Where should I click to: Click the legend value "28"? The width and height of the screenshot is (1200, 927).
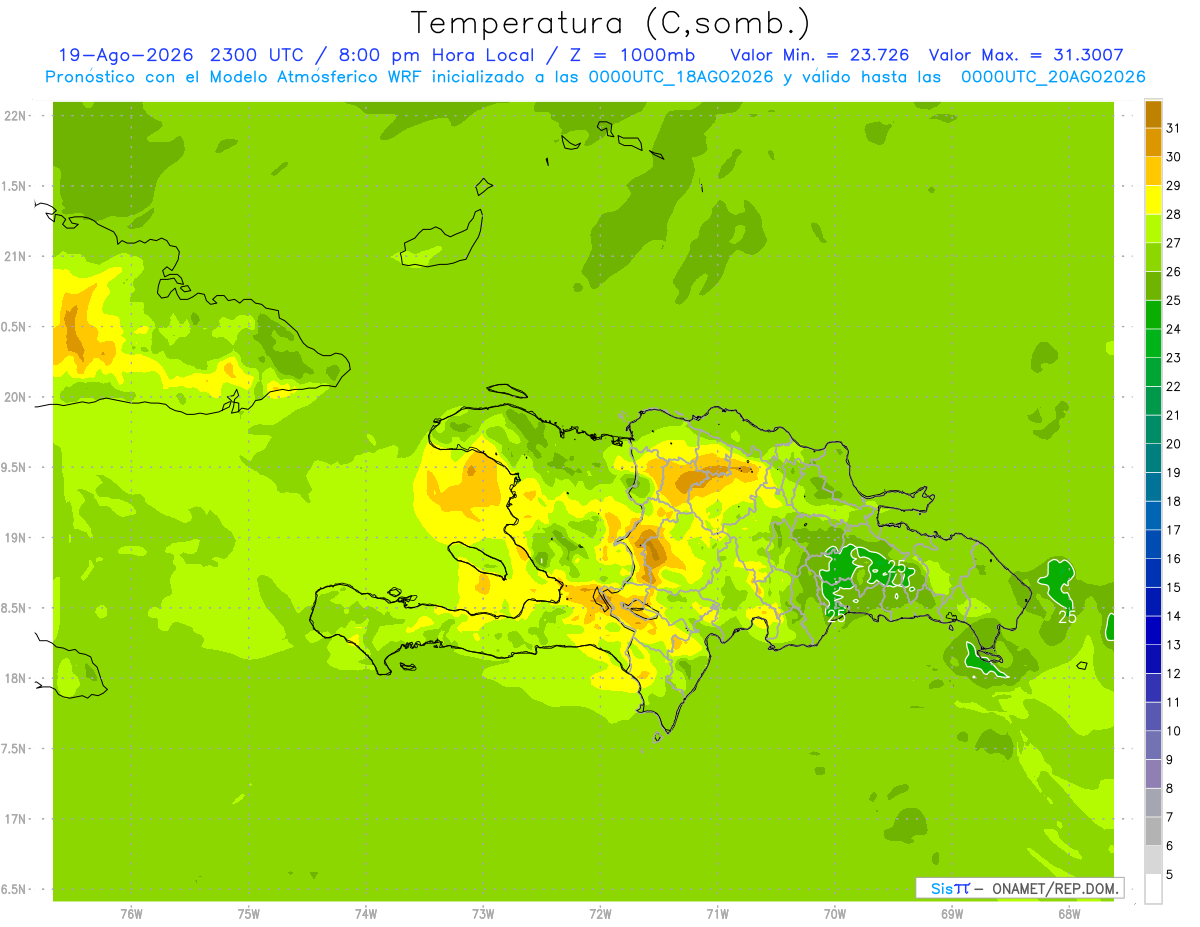[x=1174, y=214]
